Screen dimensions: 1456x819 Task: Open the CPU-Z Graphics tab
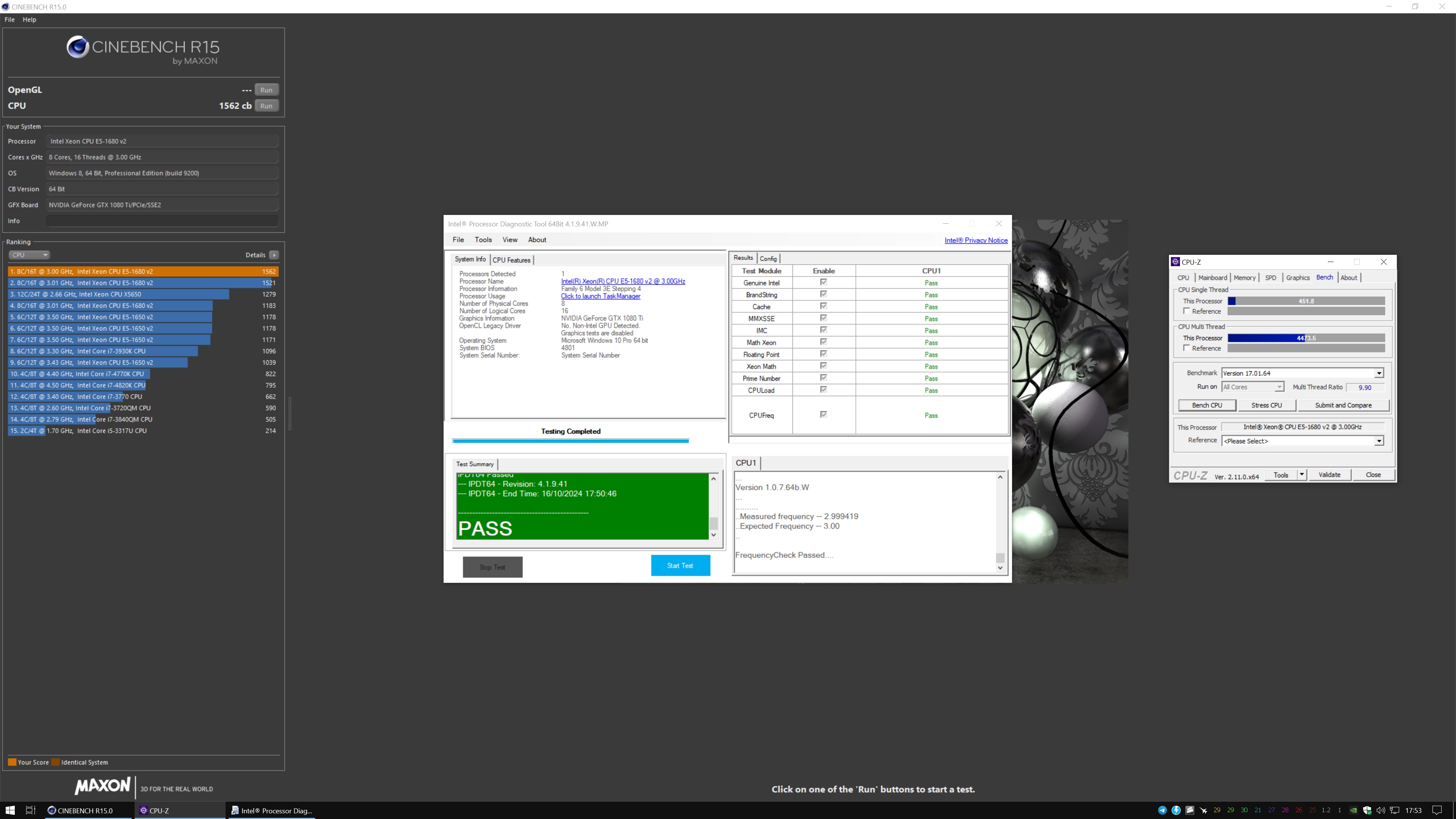[1298, 278]
